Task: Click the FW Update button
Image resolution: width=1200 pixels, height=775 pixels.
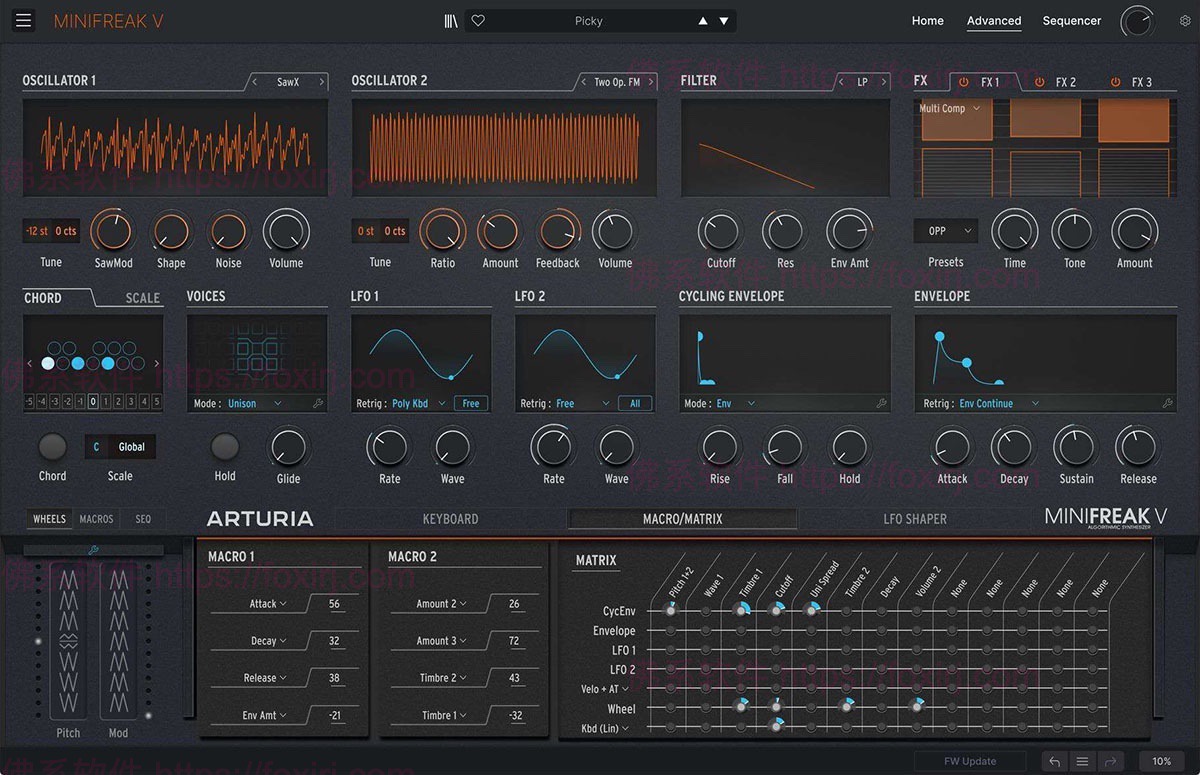Action: [x=969, y=760]
